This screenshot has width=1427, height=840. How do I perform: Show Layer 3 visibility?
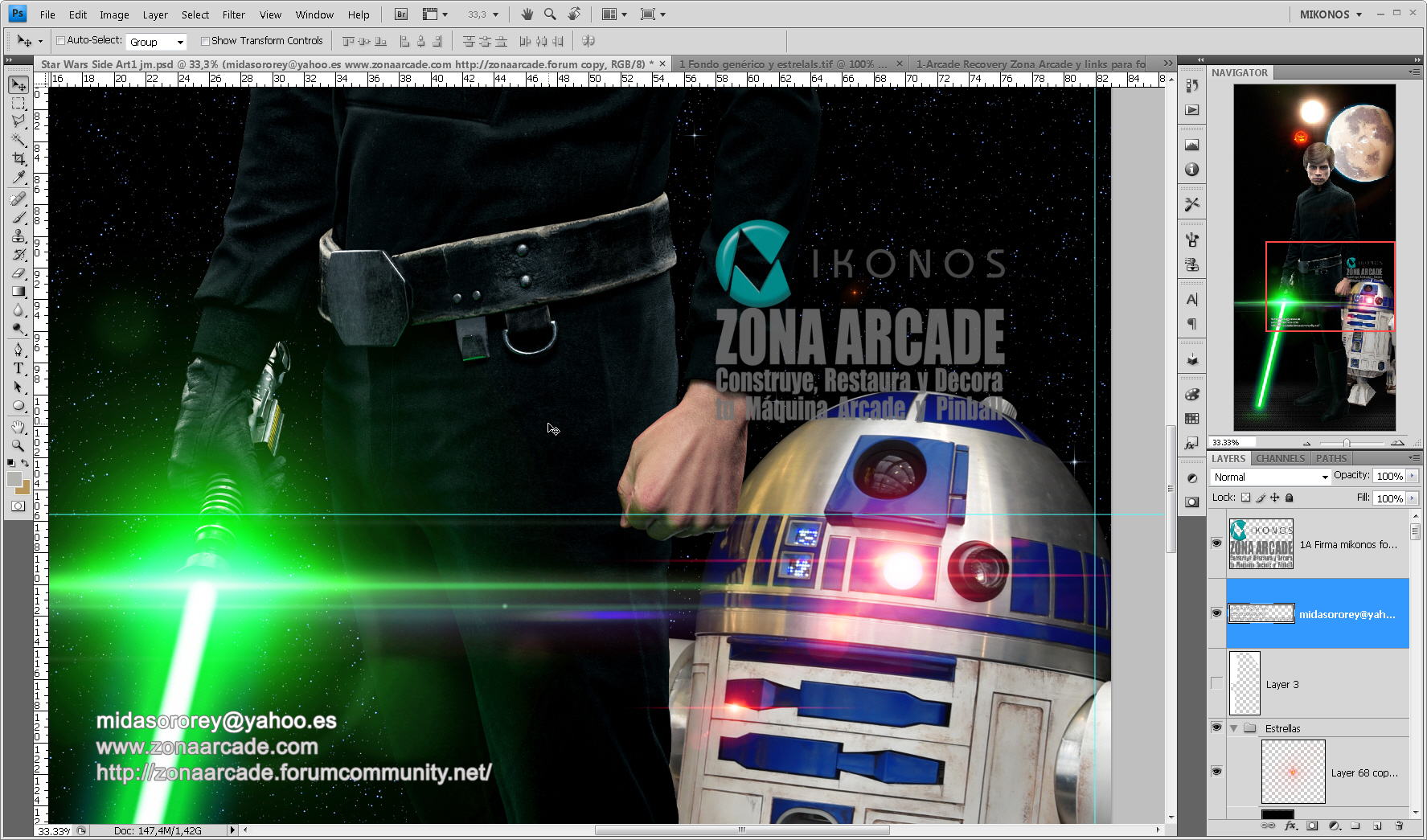click(x=1216, y=683)
